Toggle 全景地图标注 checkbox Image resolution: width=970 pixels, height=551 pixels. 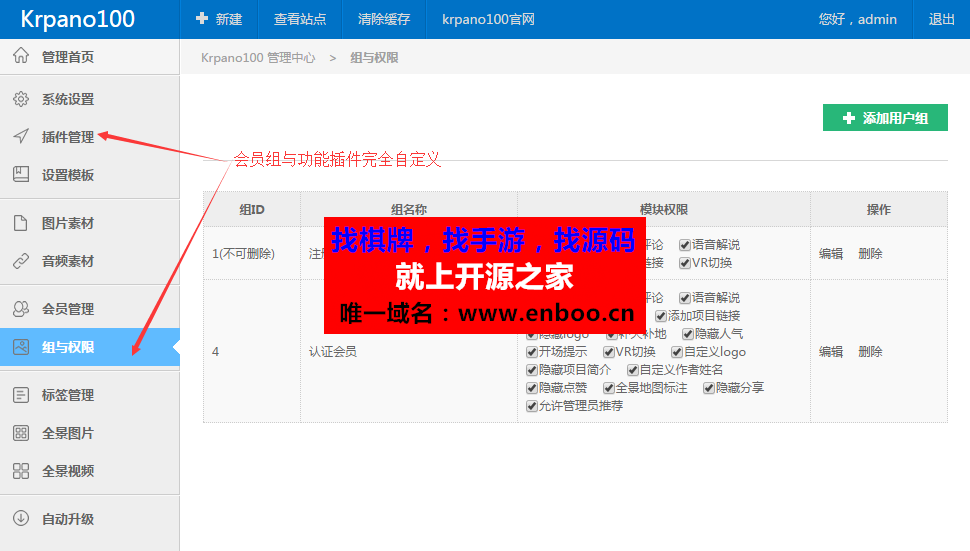tap(609, 388)
